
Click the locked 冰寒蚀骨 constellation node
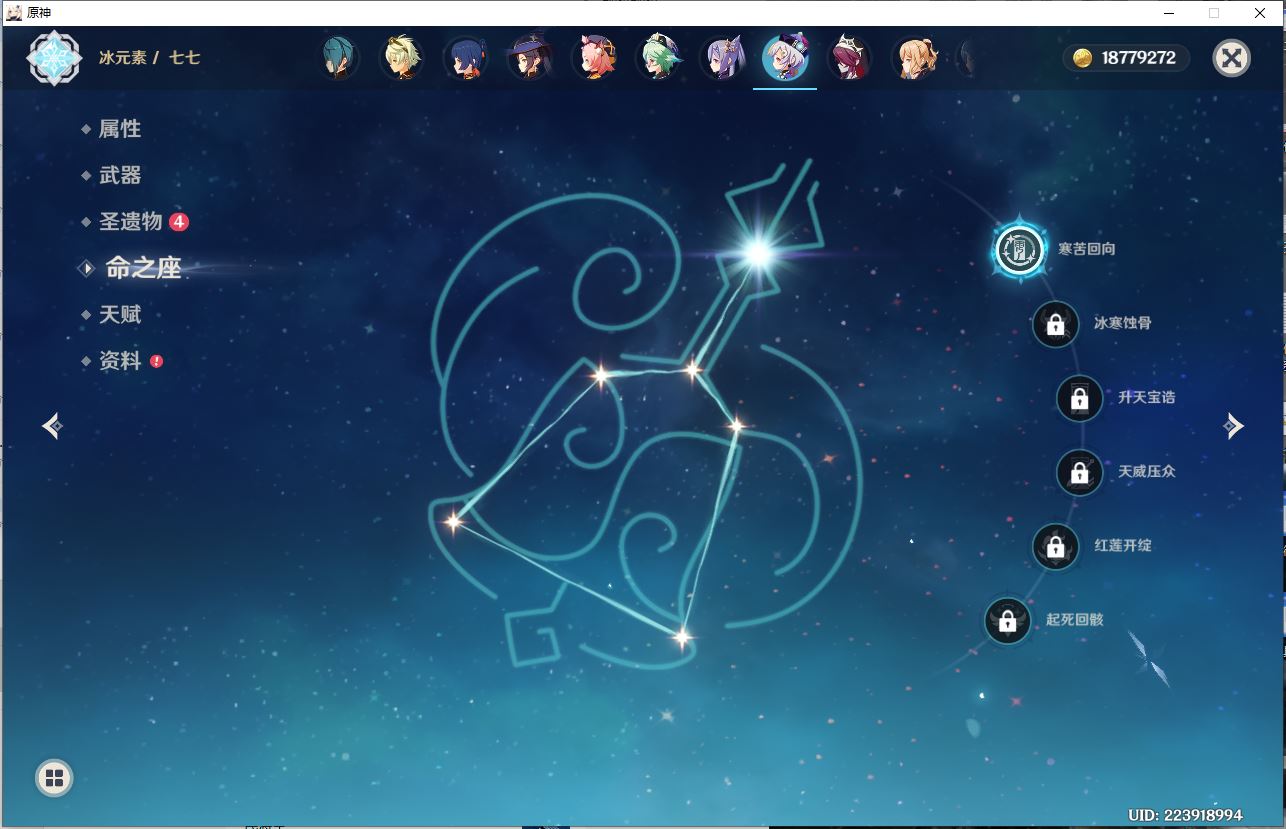pos(1055,324)
